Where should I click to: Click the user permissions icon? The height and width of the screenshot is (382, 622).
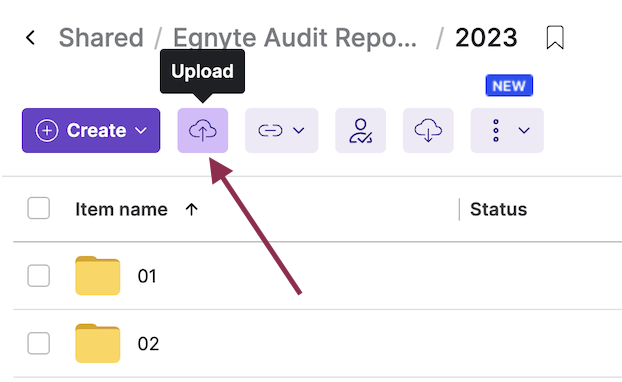(361, 131)
